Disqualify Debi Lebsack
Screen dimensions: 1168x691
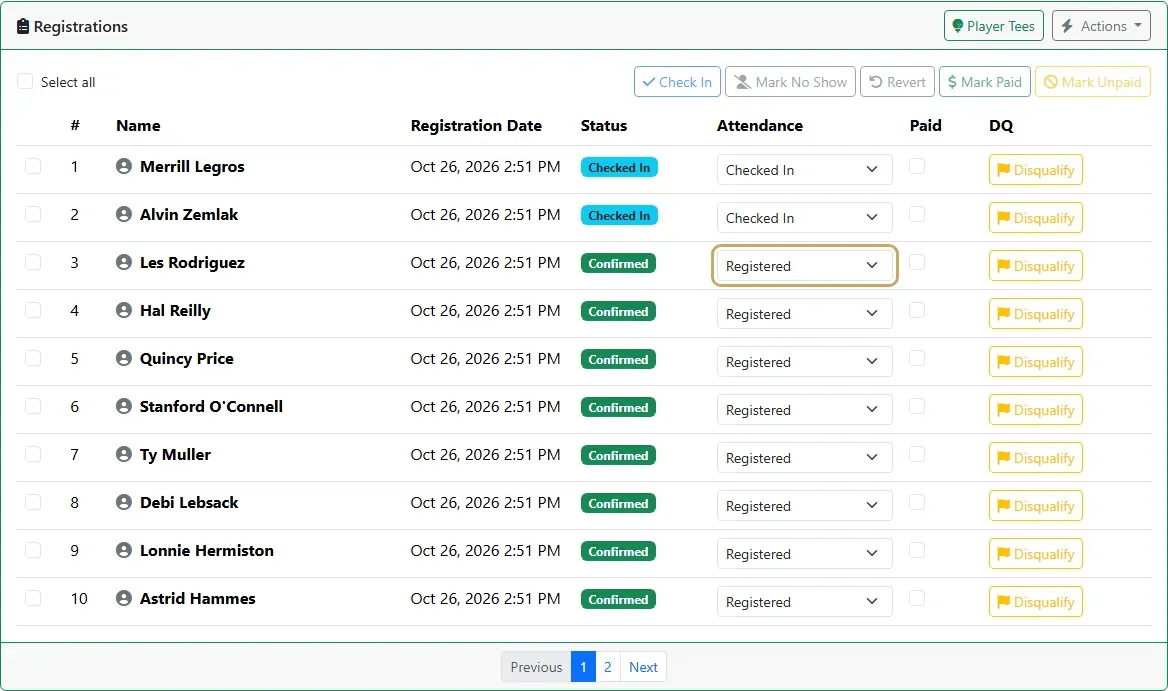click(1035, 506)
